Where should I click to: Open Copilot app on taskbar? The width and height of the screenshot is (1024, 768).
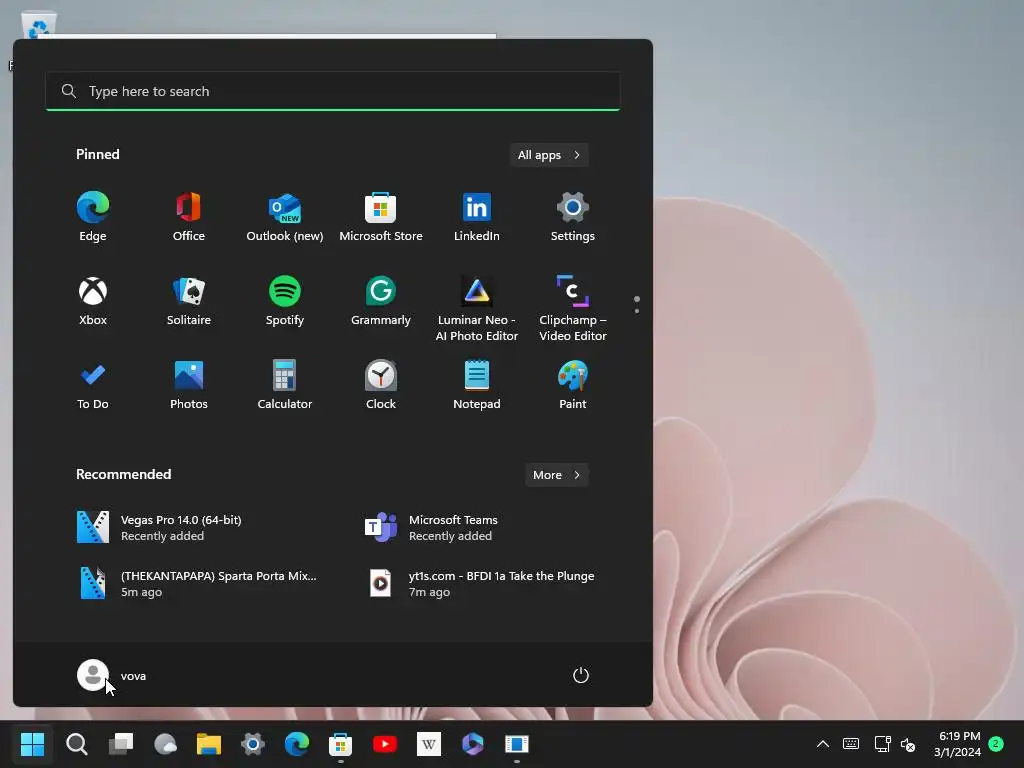click(473, 744)
